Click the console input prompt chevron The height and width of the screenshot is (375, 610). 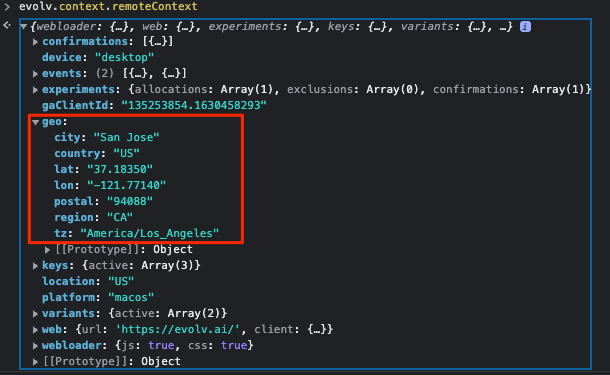click(7, 6)
